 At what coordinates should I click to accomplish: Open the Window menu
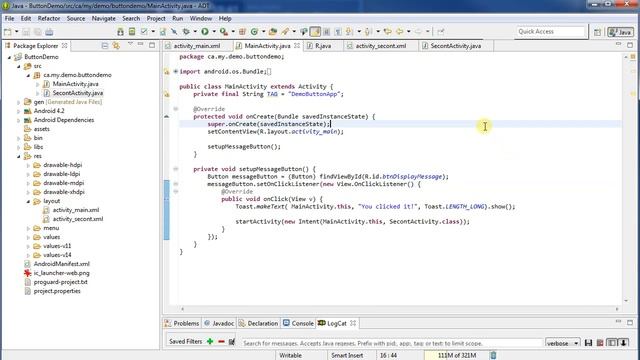tap(200, 18)
